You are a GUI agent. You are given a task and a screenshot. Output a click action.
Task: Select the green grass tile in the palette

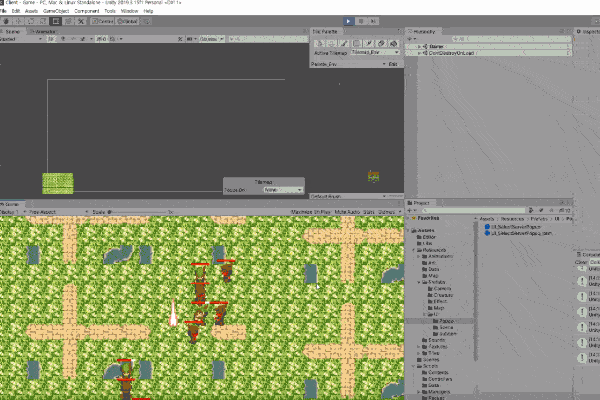[x=58, y=183]
